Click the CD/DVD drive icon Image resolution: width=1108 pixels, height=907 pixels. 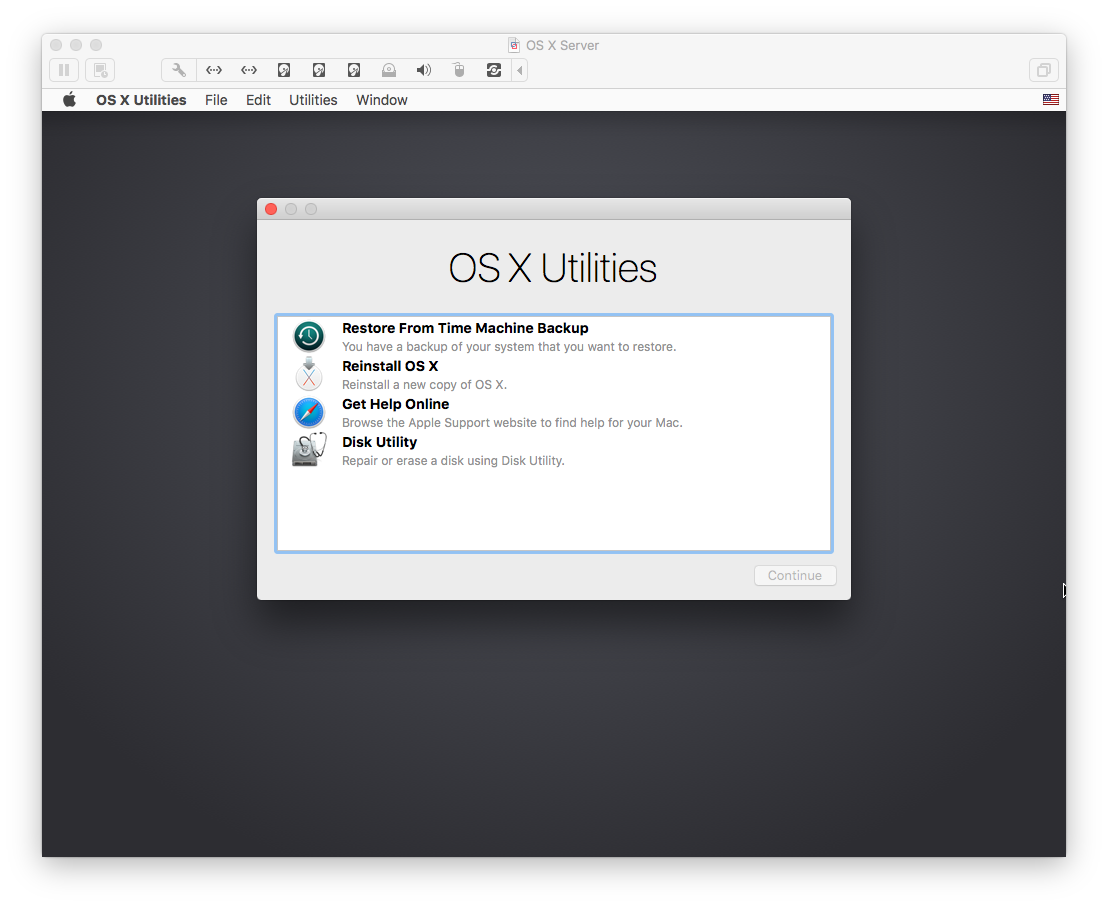click(389, 70)
